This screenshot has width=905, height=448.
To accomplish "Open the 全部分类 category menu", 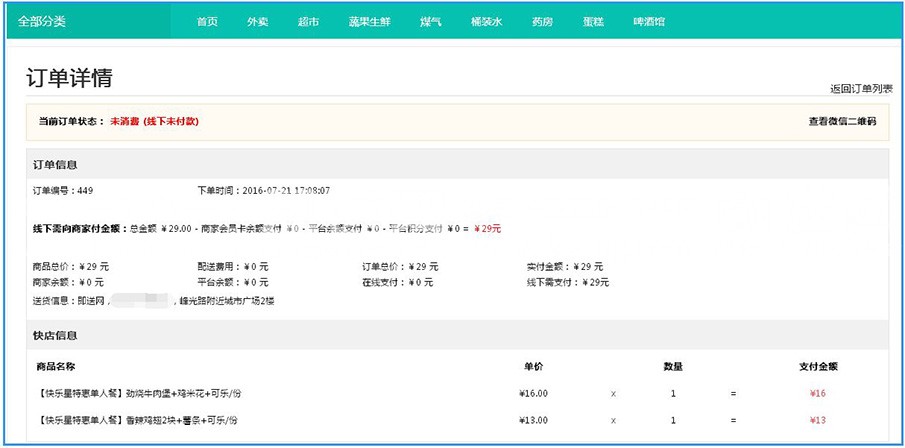I will tap(42, 22).
